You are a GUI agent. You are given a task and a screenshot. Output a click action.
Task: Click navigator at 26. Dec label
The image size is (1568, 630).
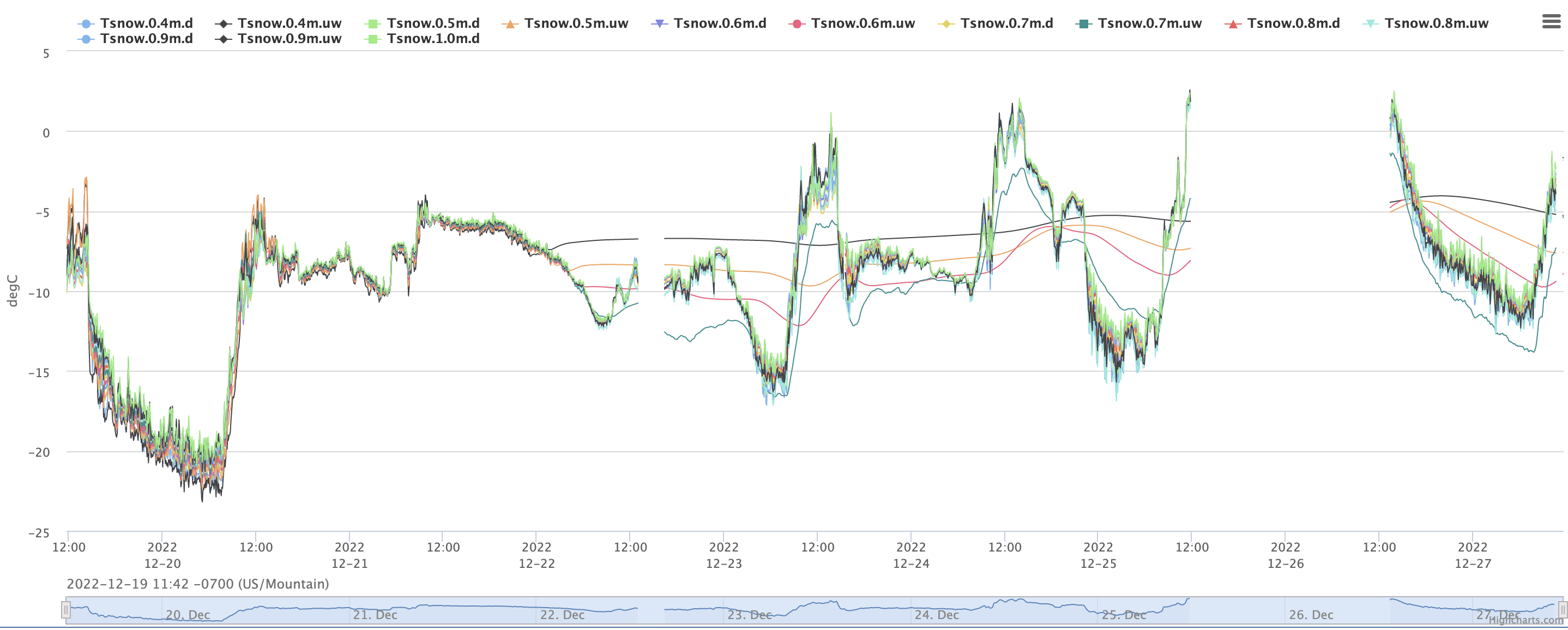[1311, 615]
